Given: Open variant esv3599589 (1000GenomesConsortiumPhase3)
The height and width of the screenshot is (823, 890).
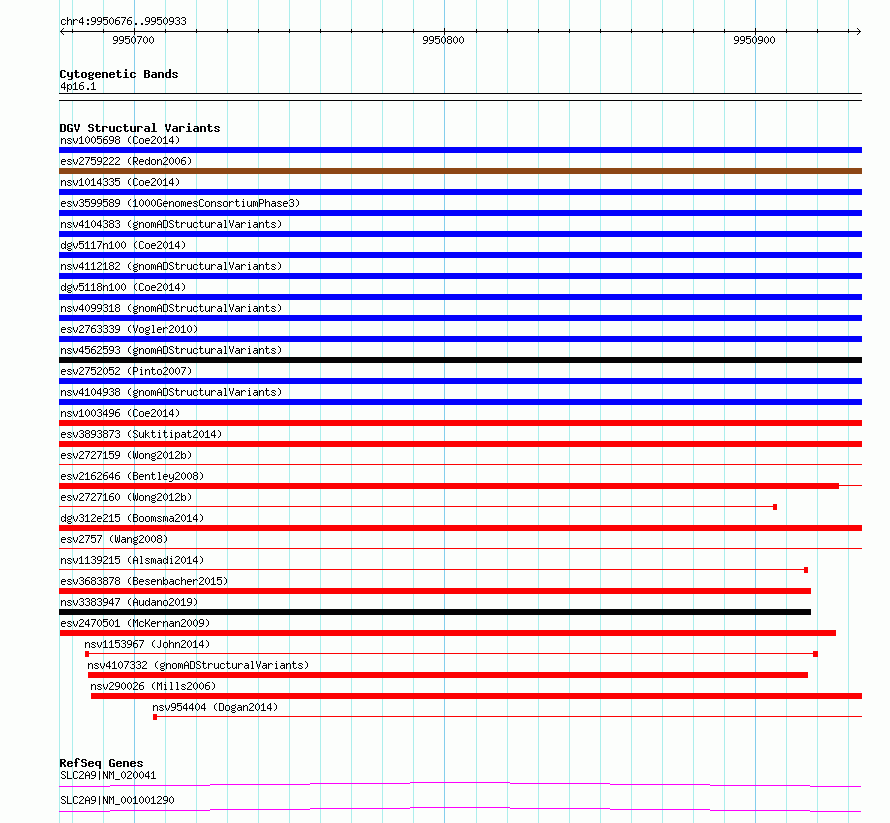Looking at the screenshot, I should pos(180,203).
